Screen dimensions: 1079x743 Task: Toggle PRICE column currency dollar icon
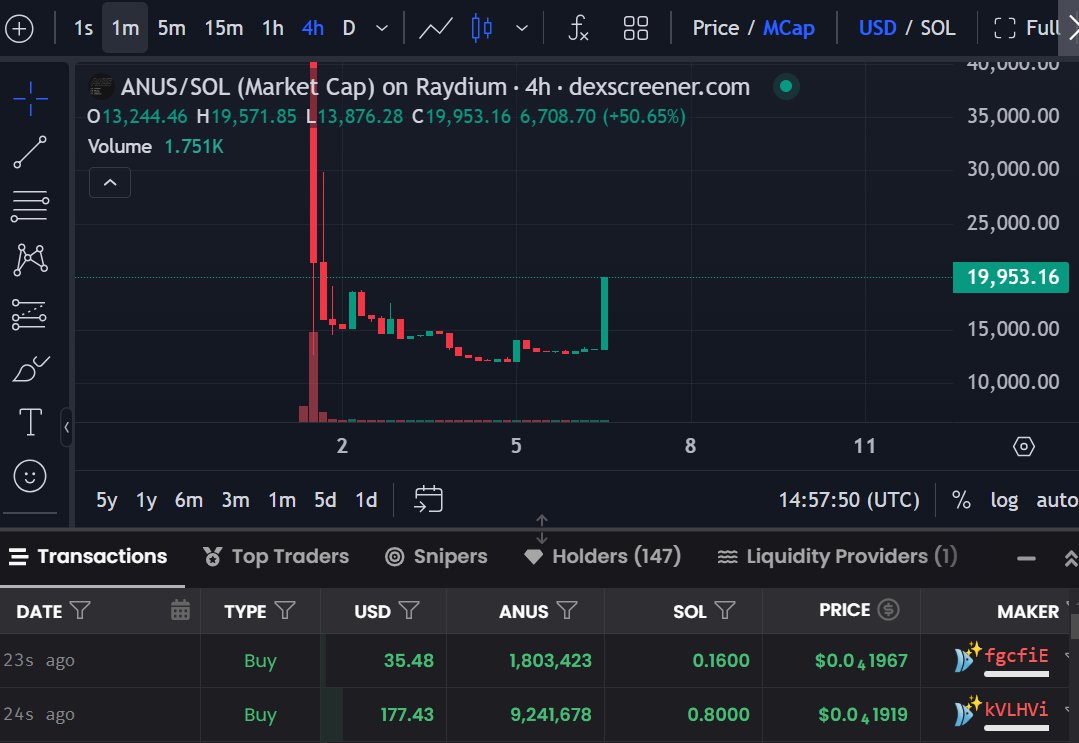(x=888, y=610)
